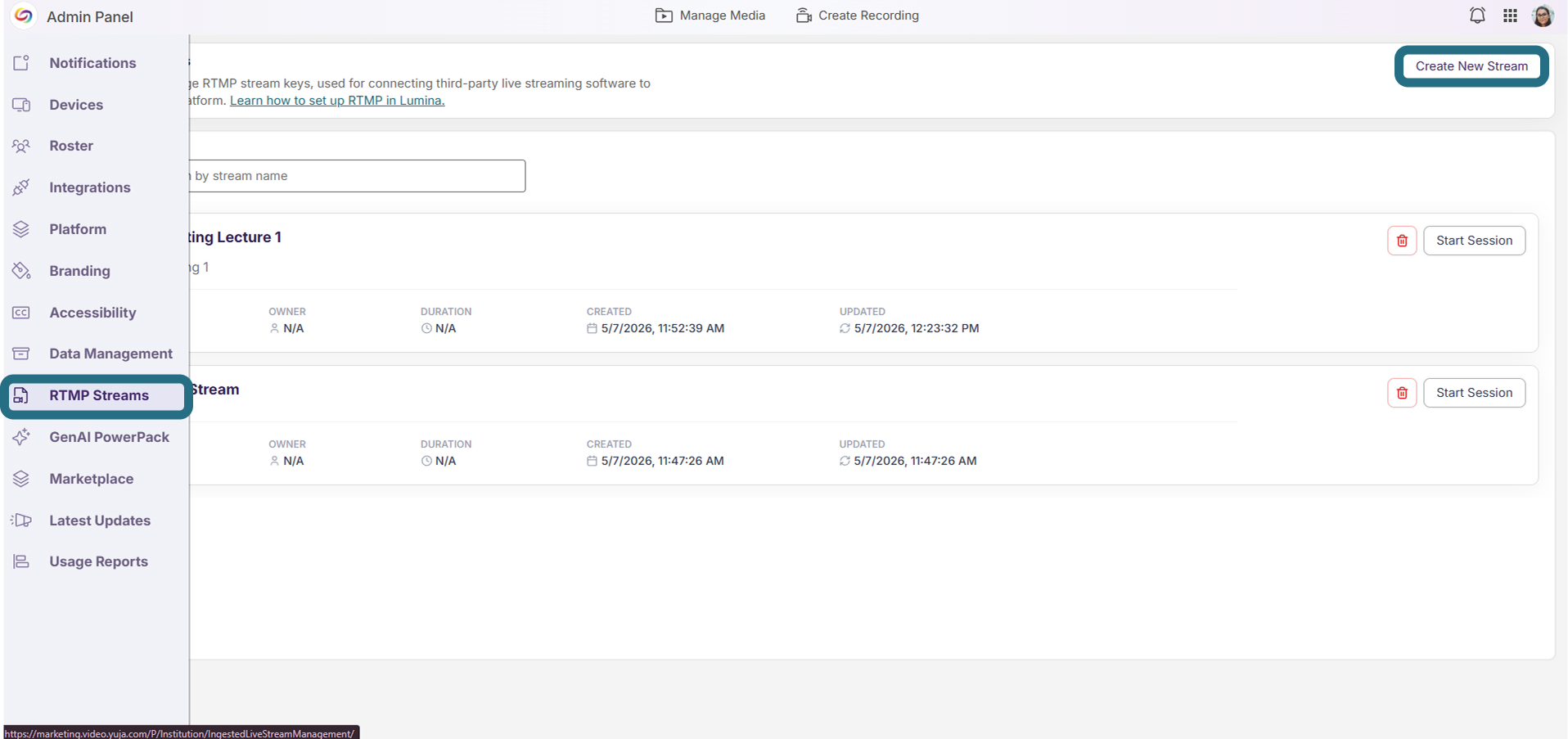
Task: Click the Roster people icon
Action: click(x=21, y=146)
